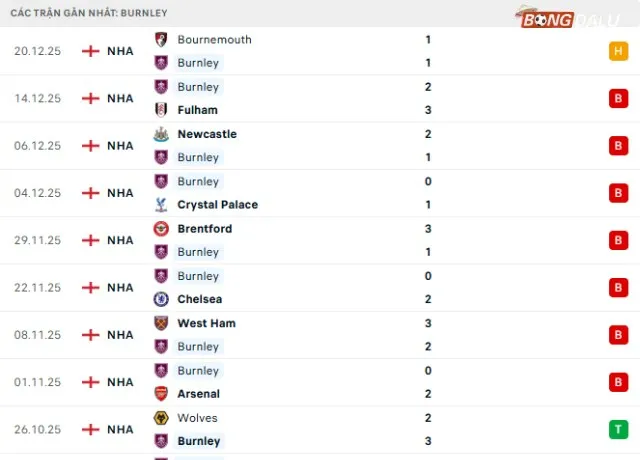Click the green T win result badge
This screenshot has height=460, width=640.
(619, 430)
